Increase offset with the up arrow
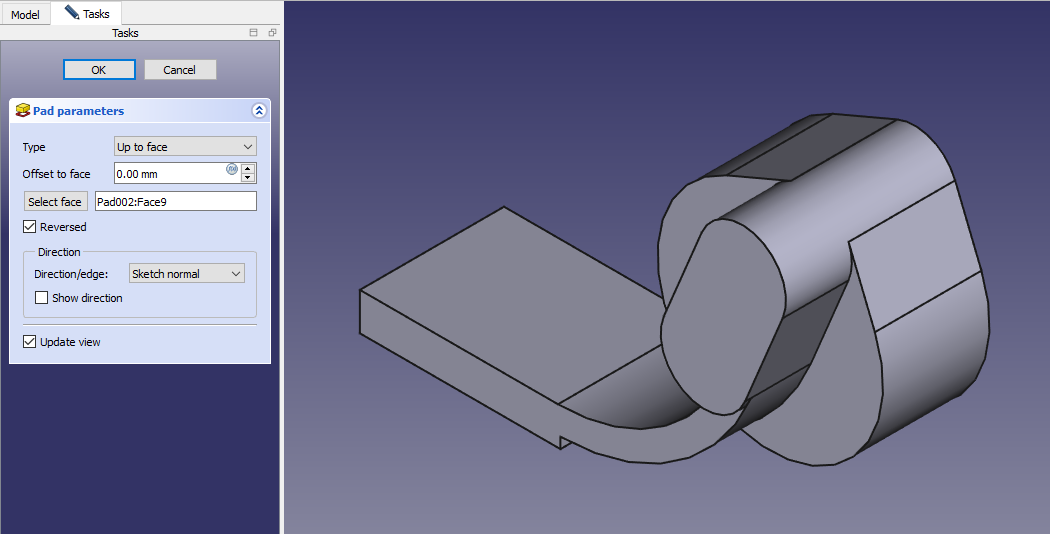The image size is (1050, 534). (x=248, y=168)
